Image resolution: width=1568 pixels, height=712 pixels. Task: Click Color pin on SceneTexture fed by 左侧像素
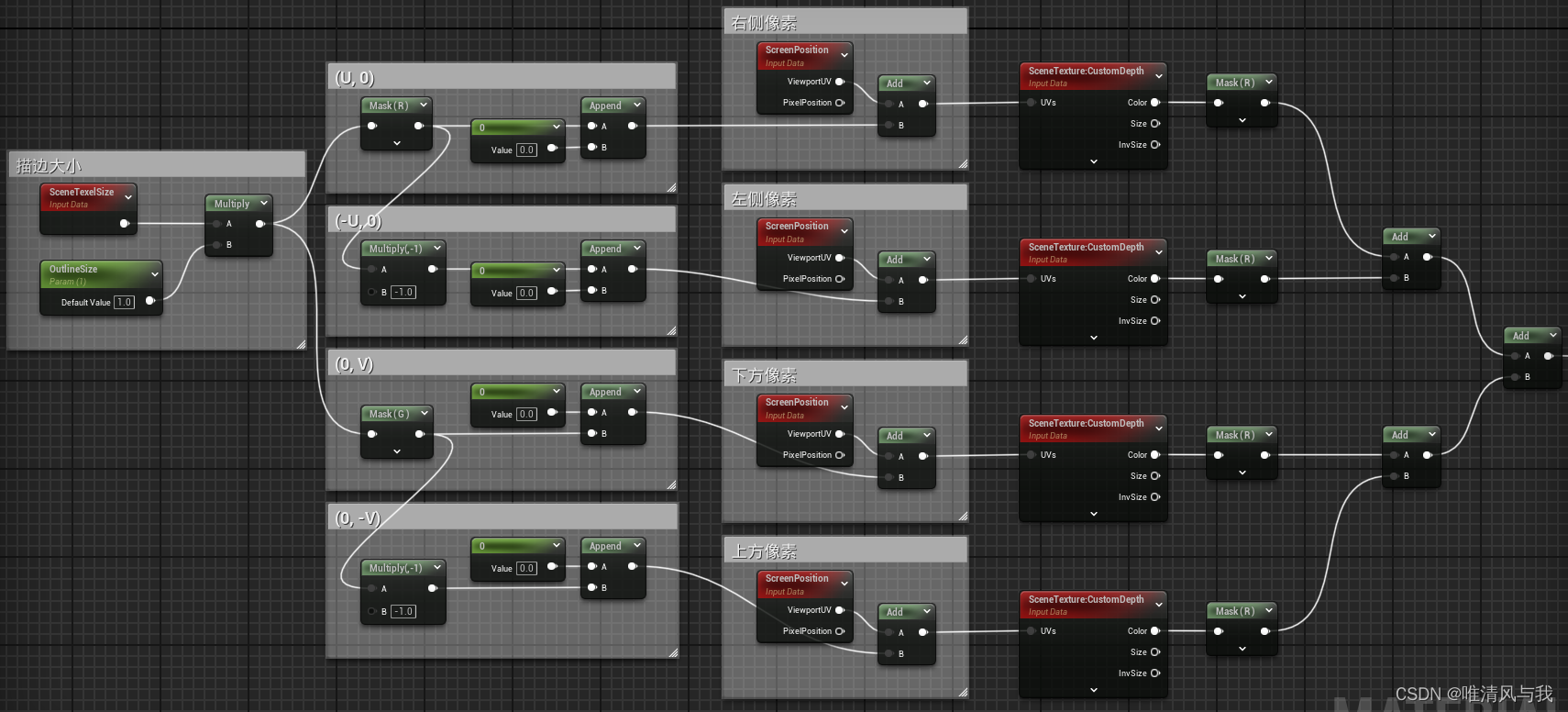(x=1155, y=279)
